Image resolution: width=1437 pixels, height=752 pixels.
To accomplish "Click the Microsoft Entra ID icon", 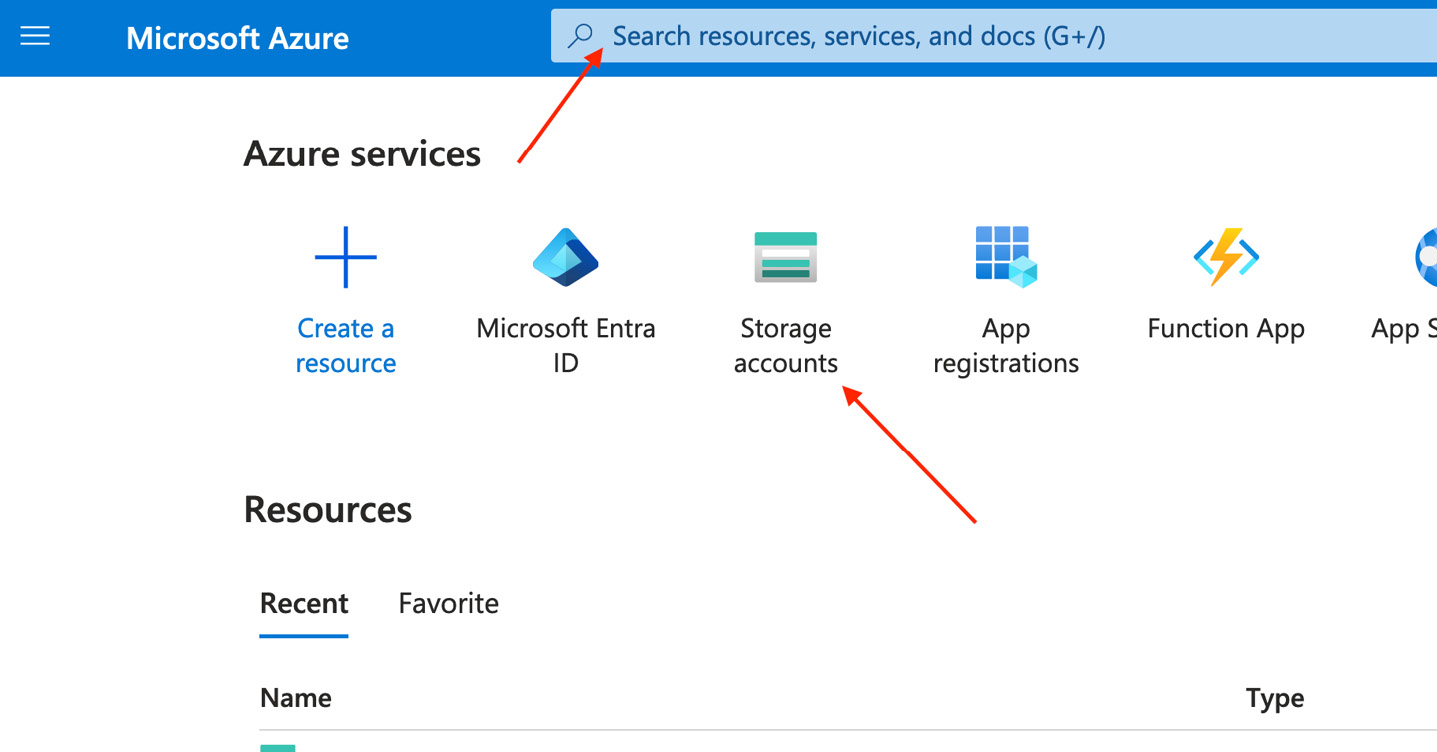I will (566, 257).
